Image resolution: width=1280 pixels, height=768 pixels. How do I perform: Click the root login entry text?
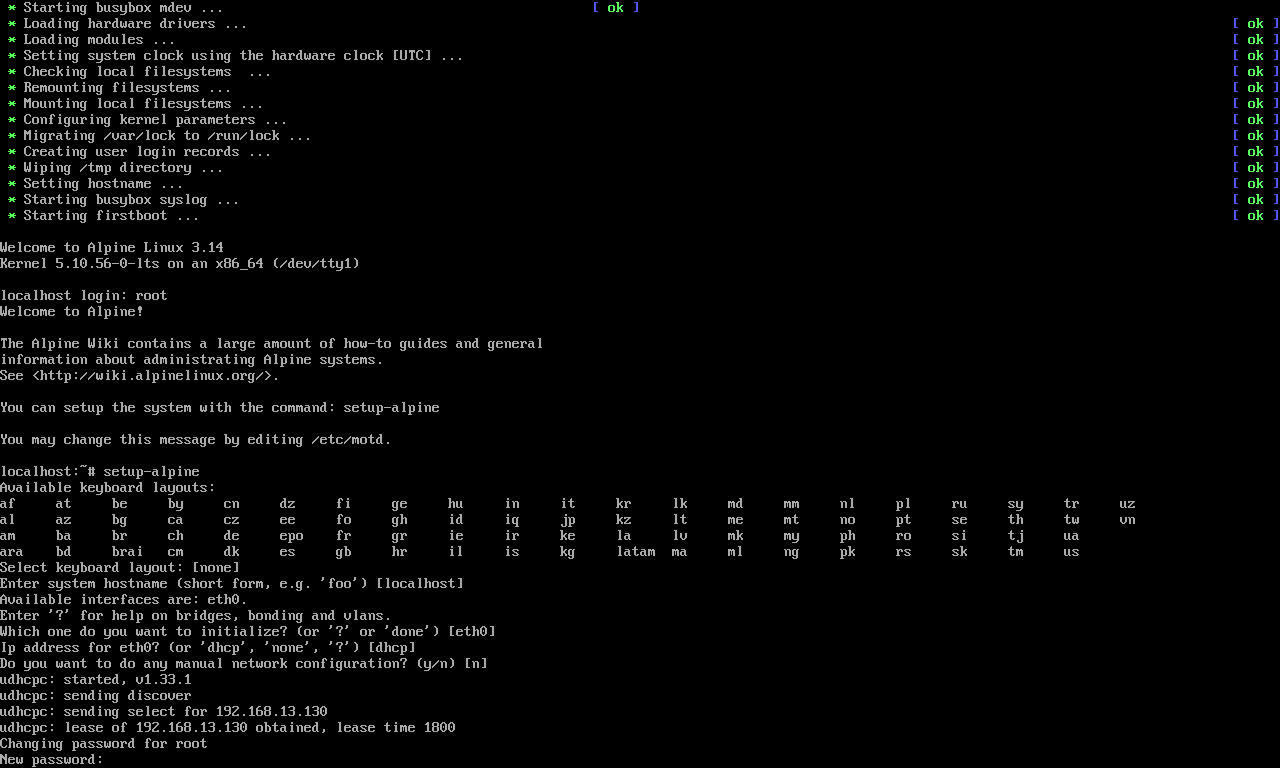(x=151, y=295)
